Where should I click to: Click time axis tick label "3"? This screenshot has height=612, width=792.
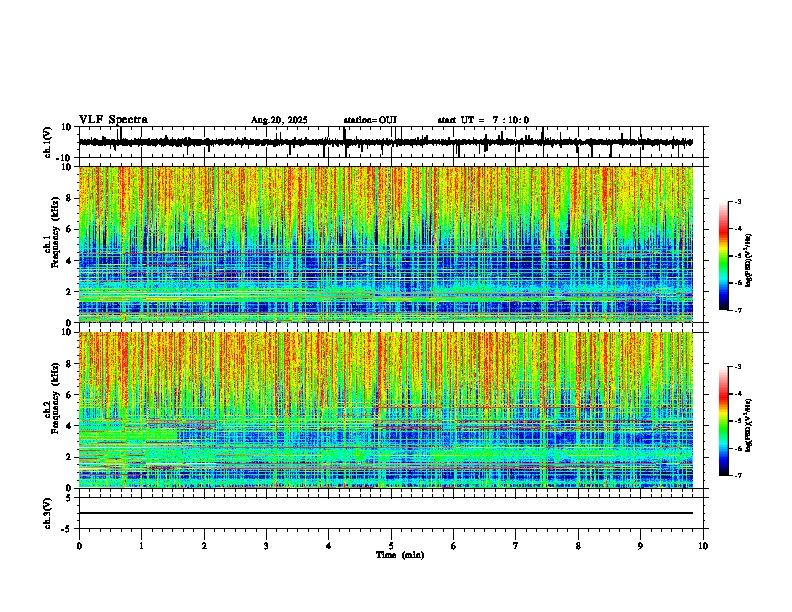point(266,546)
